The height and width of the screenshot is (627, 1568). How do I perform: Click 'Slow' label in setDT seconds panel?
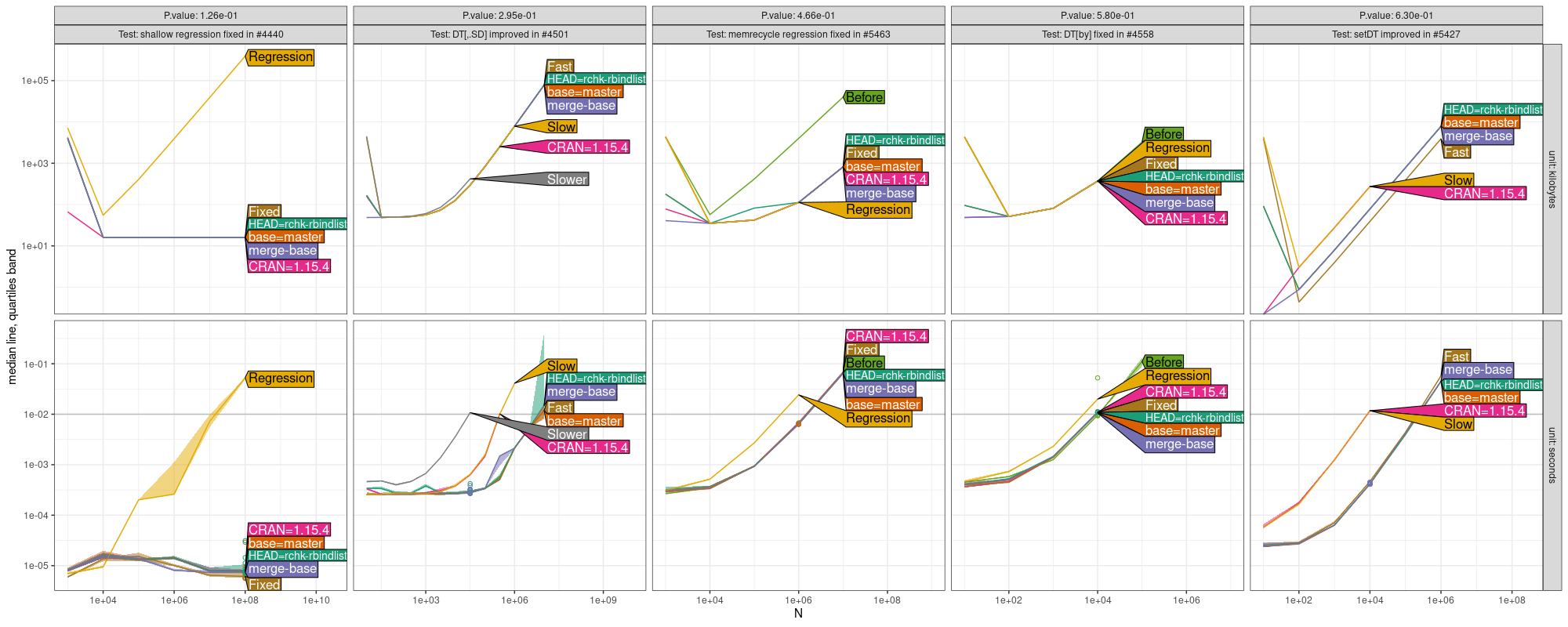coord(1458,425)
